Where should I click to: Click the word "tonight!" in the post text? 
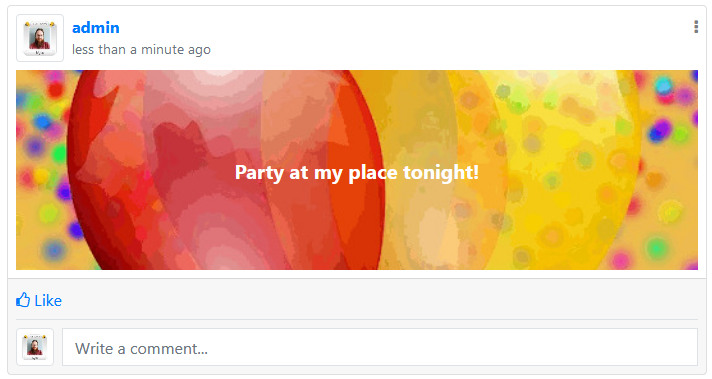tap(441, 172)
